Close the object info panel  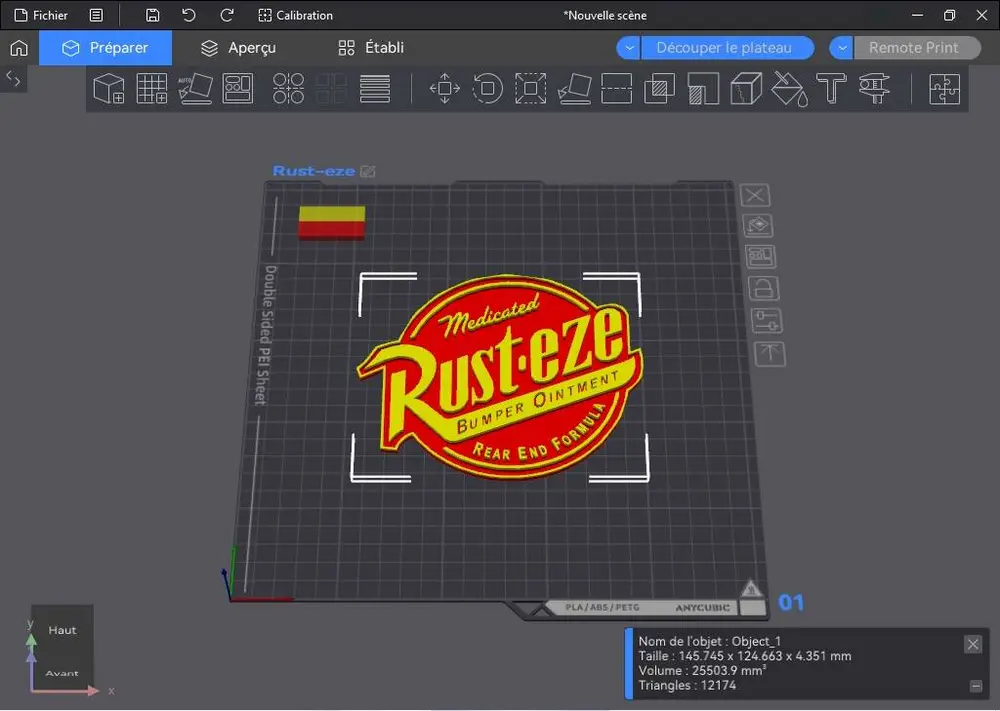tap(973, 644)
